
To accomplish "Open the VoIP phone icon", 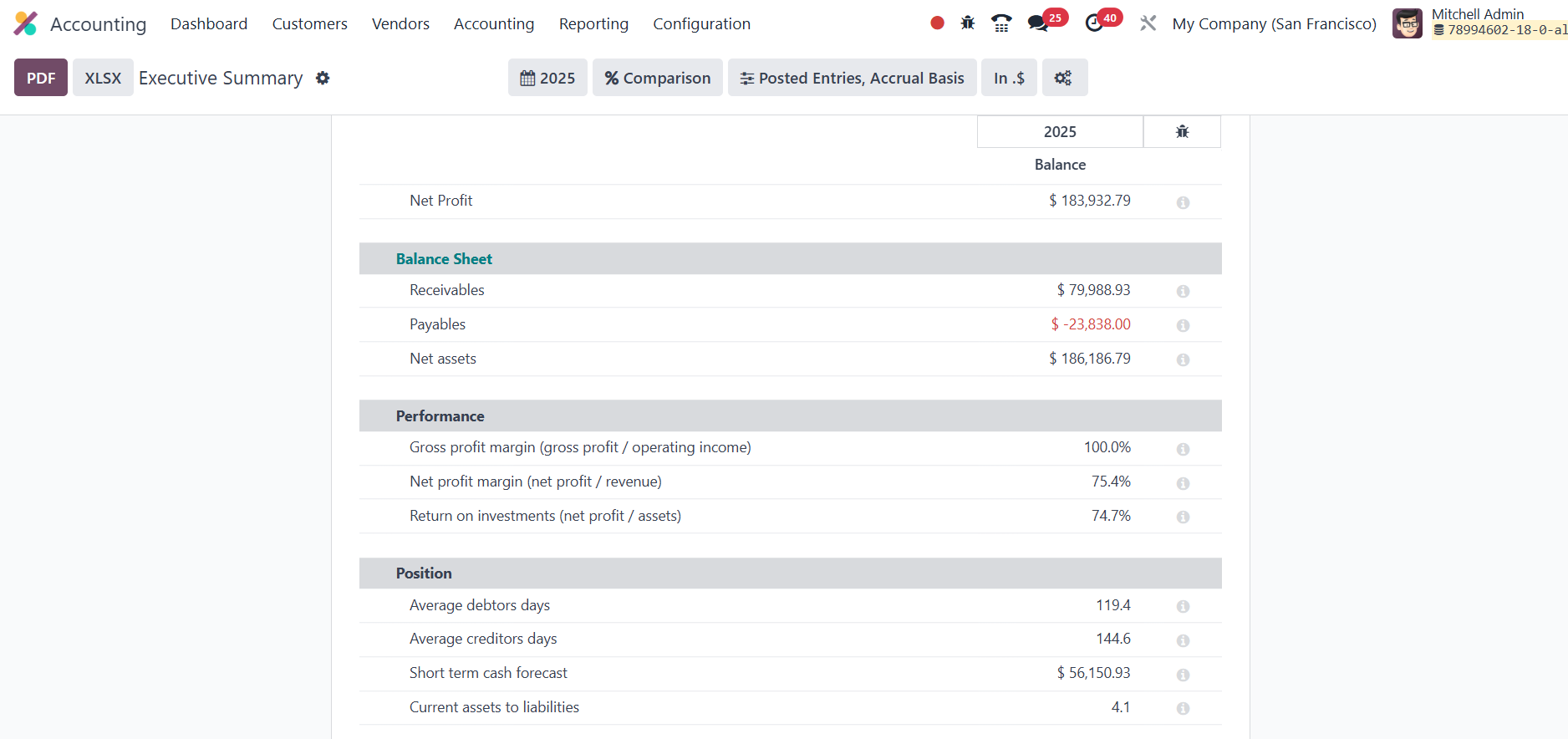I will pos(1001,23).
